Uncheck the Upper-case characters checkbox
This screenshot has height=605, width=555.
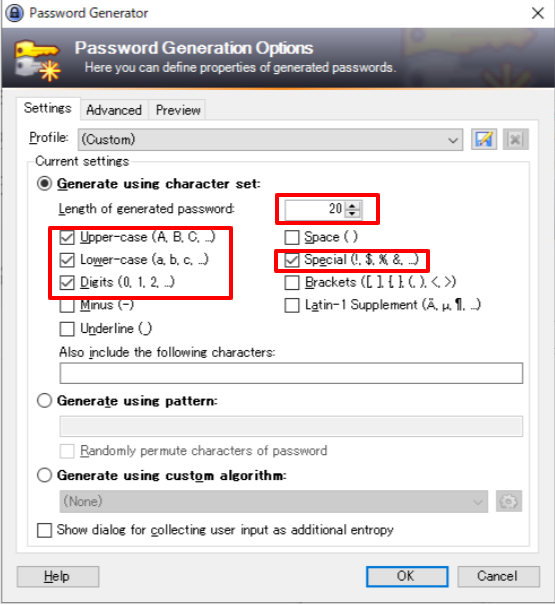tap(67, 237)
